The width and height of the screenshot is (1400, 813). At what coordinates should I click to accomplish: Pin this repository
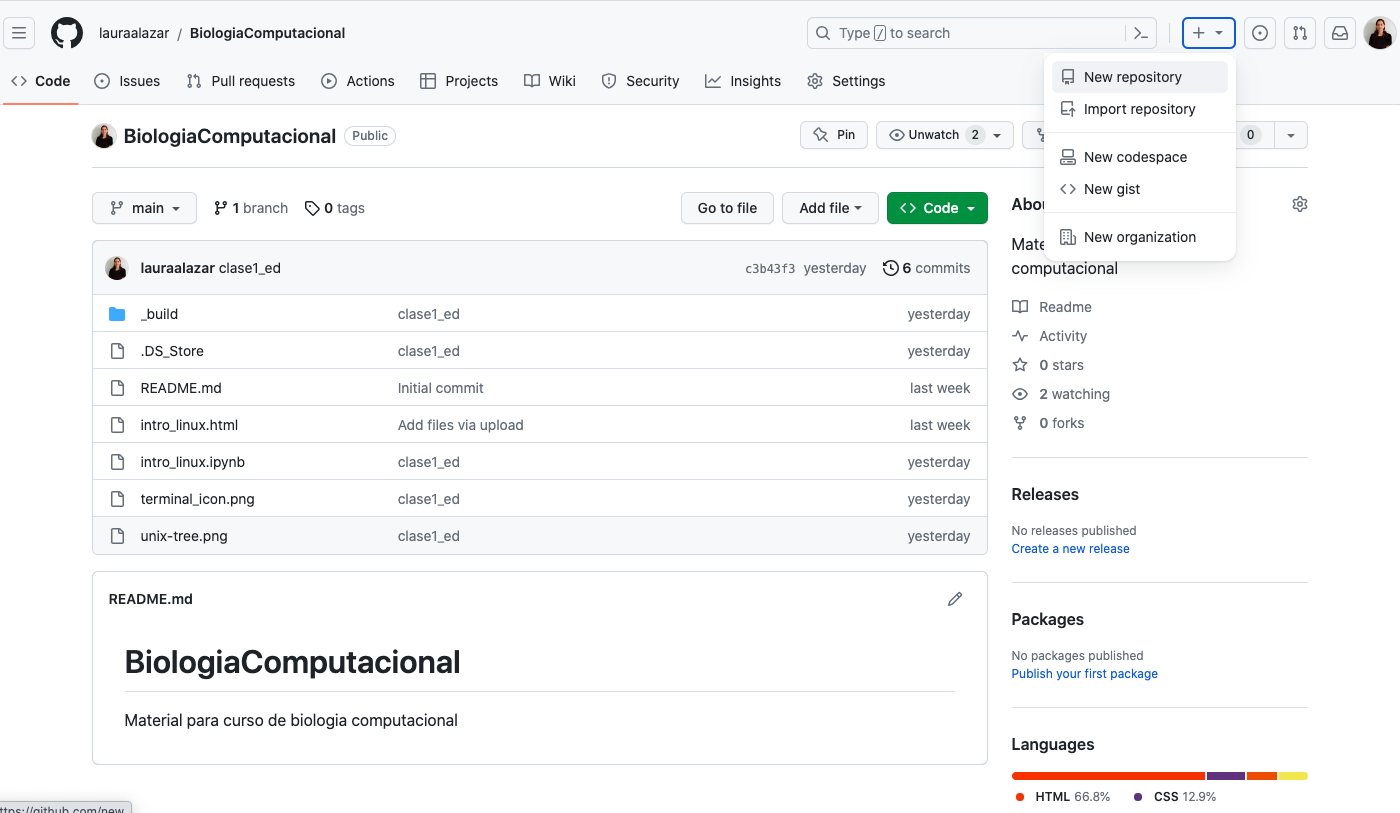tap(833, 134)
